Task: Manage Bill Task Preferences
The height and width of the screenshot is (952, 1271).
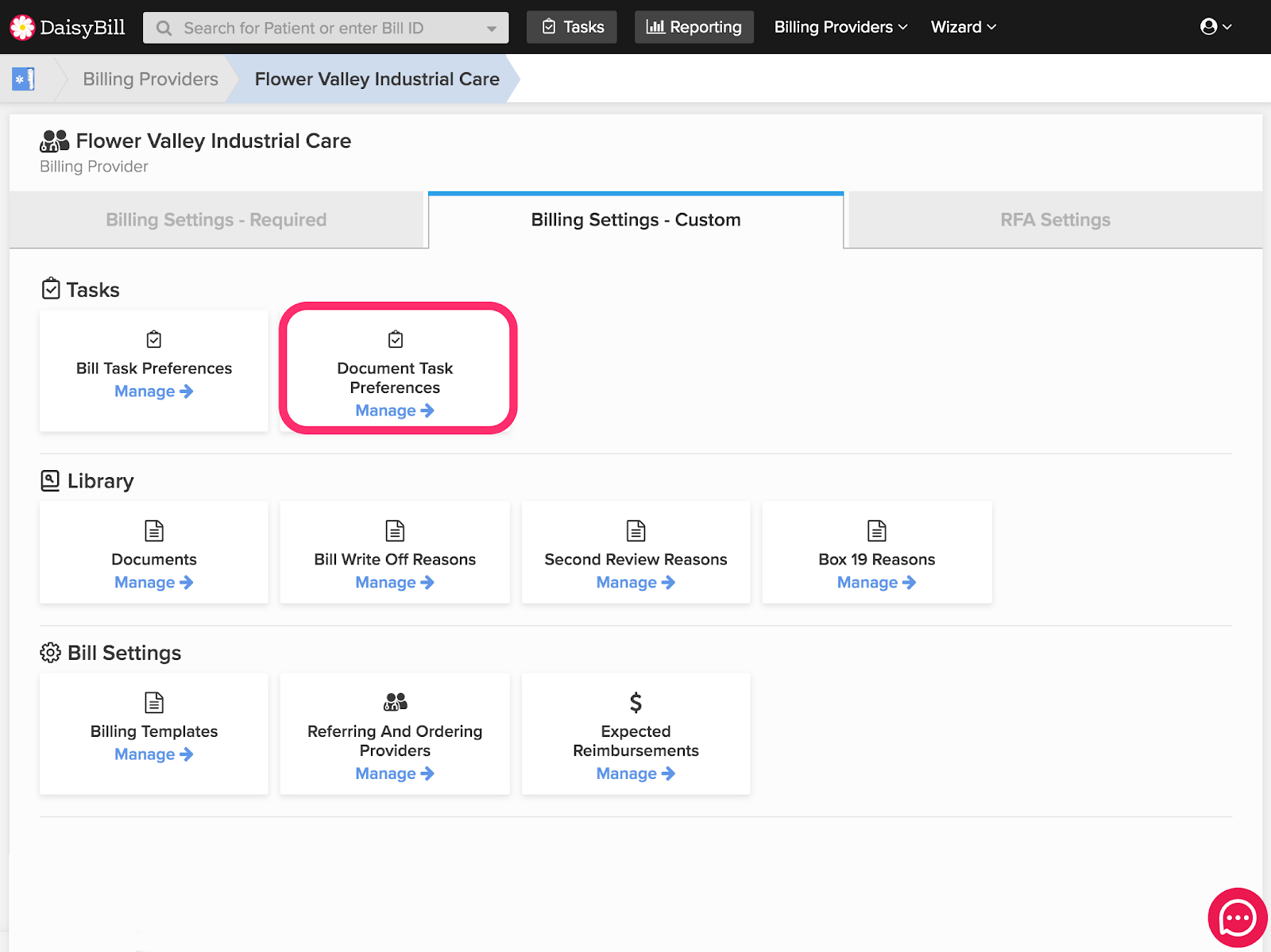Action: click(x=154, y=391)
